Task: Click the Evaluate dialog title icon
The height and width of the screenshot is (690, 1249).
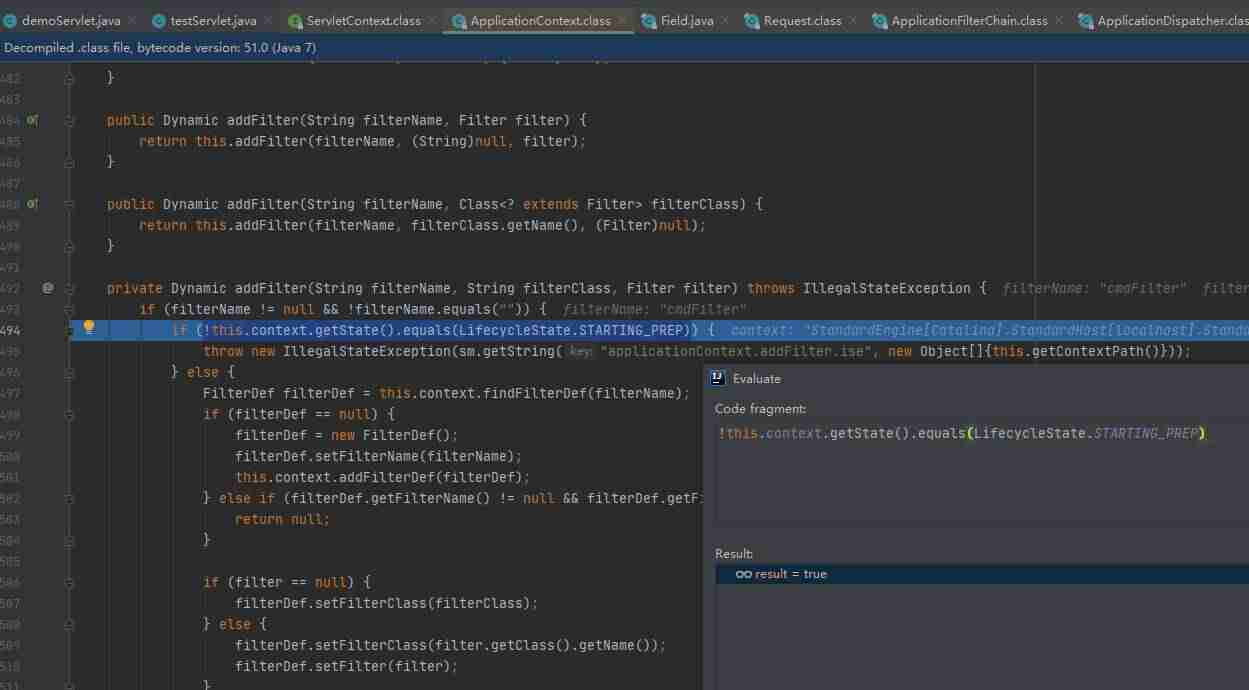Action: click(718, 378)
